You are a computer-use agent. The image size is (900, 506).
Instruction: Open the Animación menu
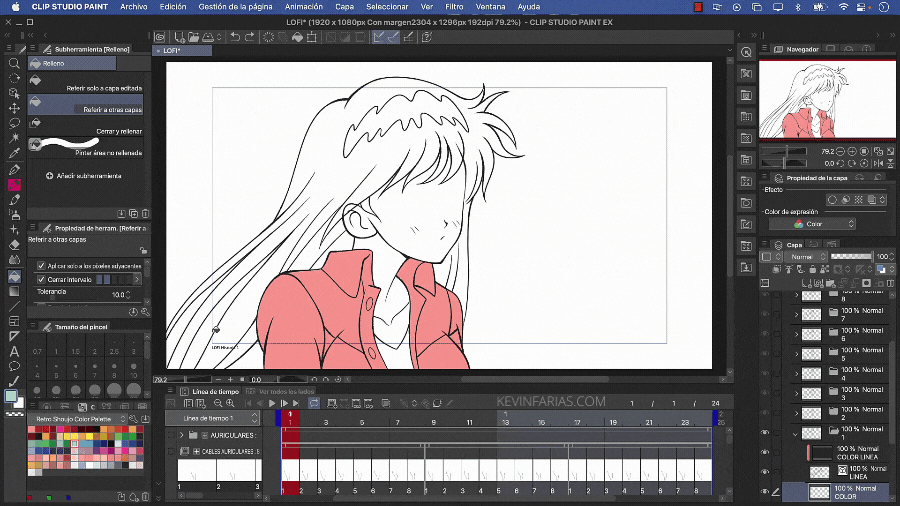click(304, 7)
